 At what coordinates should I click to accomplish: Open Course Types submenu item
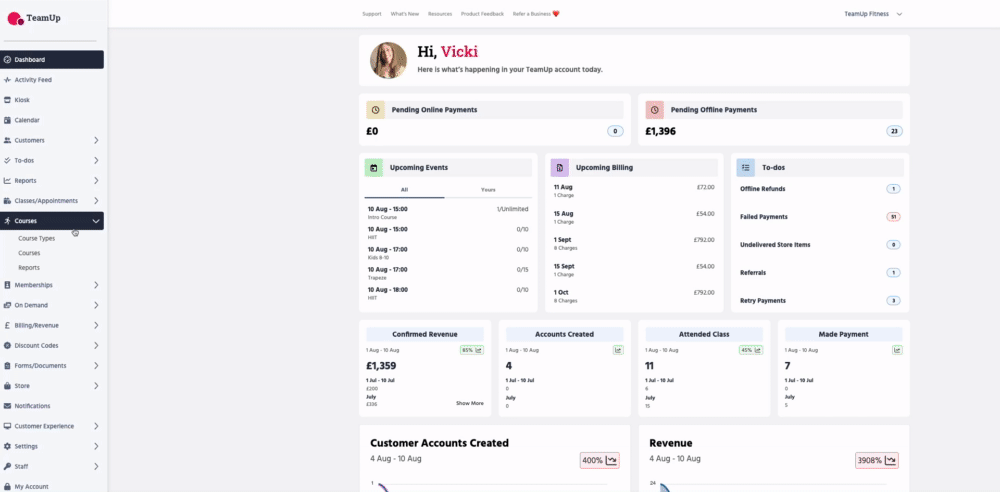(37, 238)
